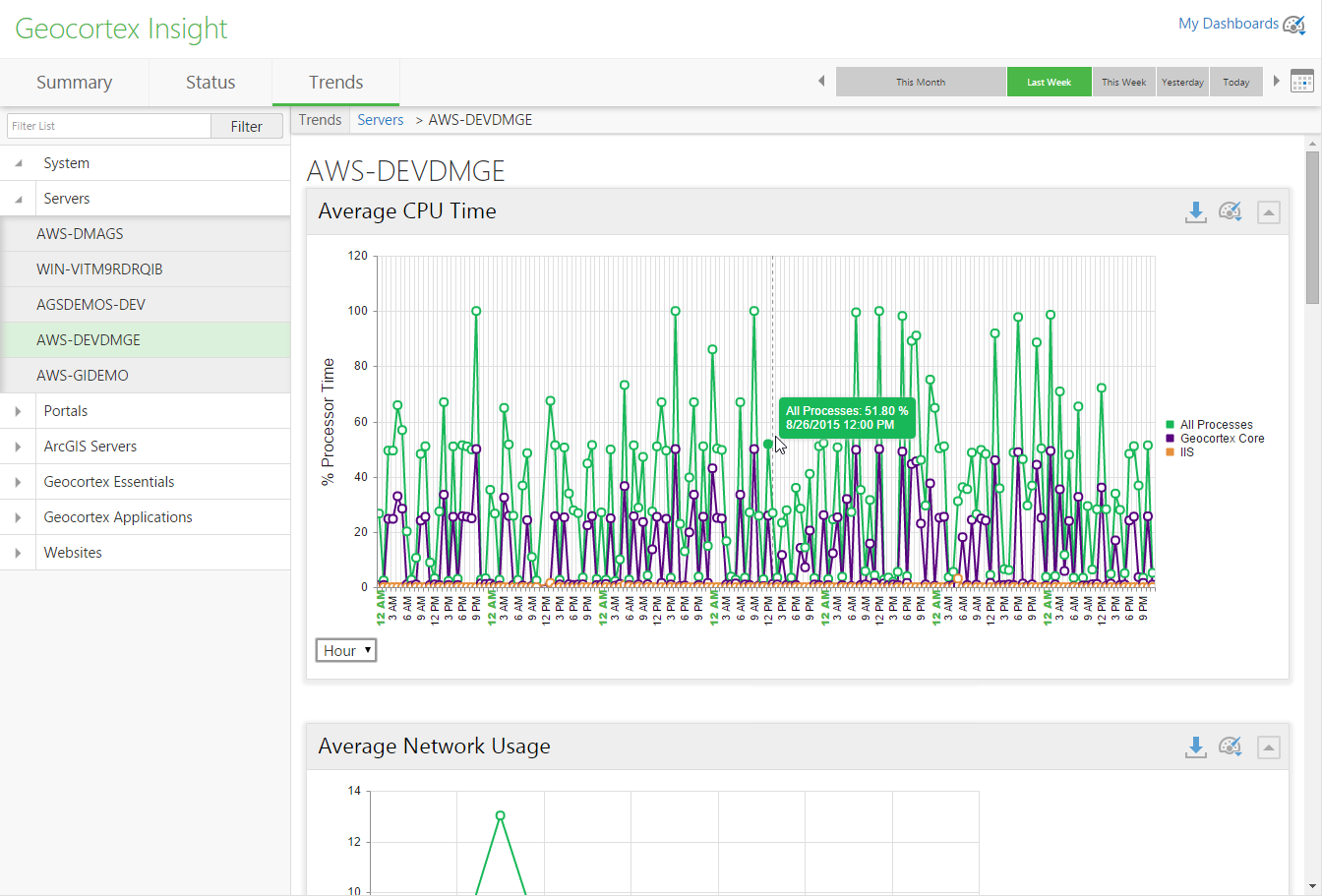Select the AWS-DEVDMGE server

pos(146,340)
